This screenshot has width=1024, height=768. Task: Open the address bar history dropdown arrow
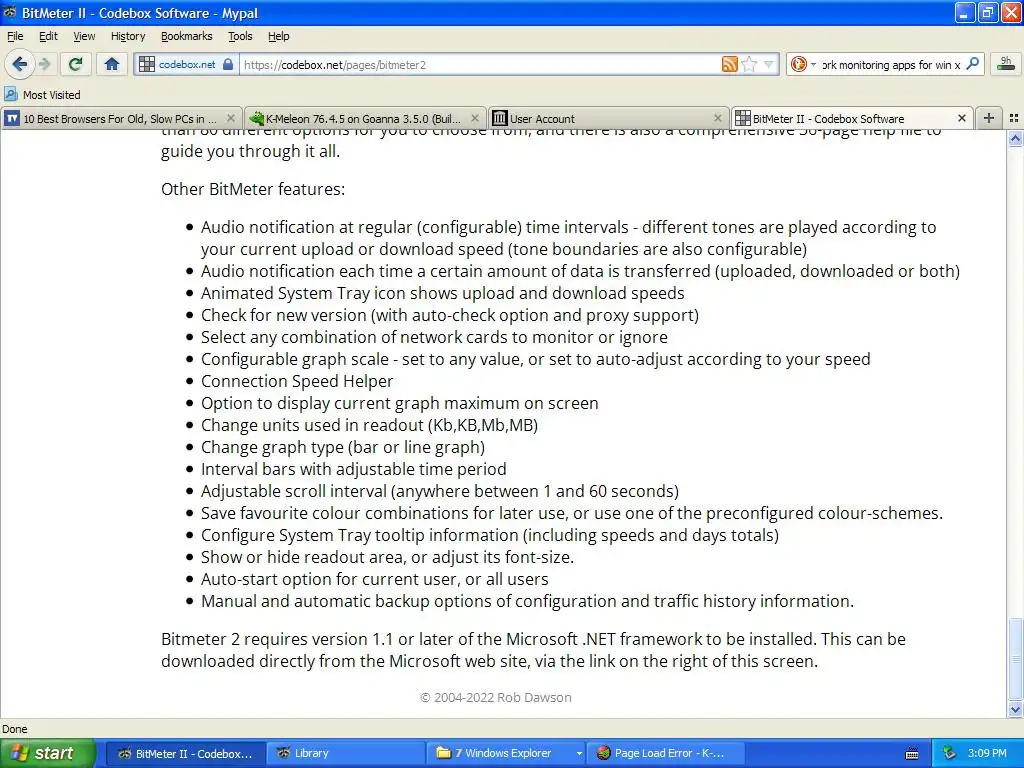point(769,64)
